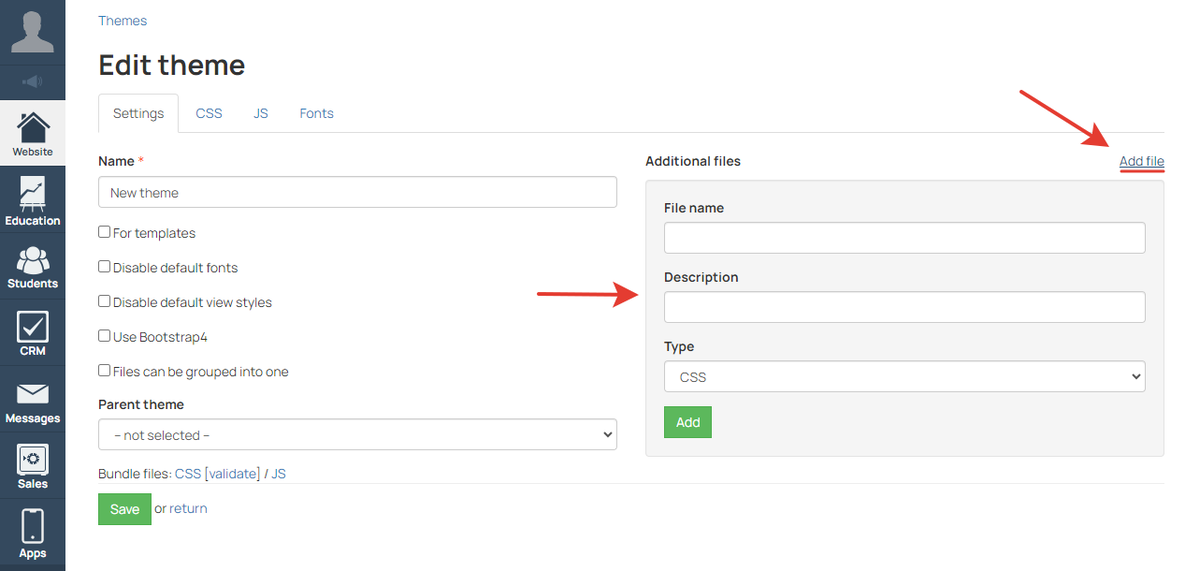Click the Add file link
The image size is (1200, 571).
(x=1141, y=161)
